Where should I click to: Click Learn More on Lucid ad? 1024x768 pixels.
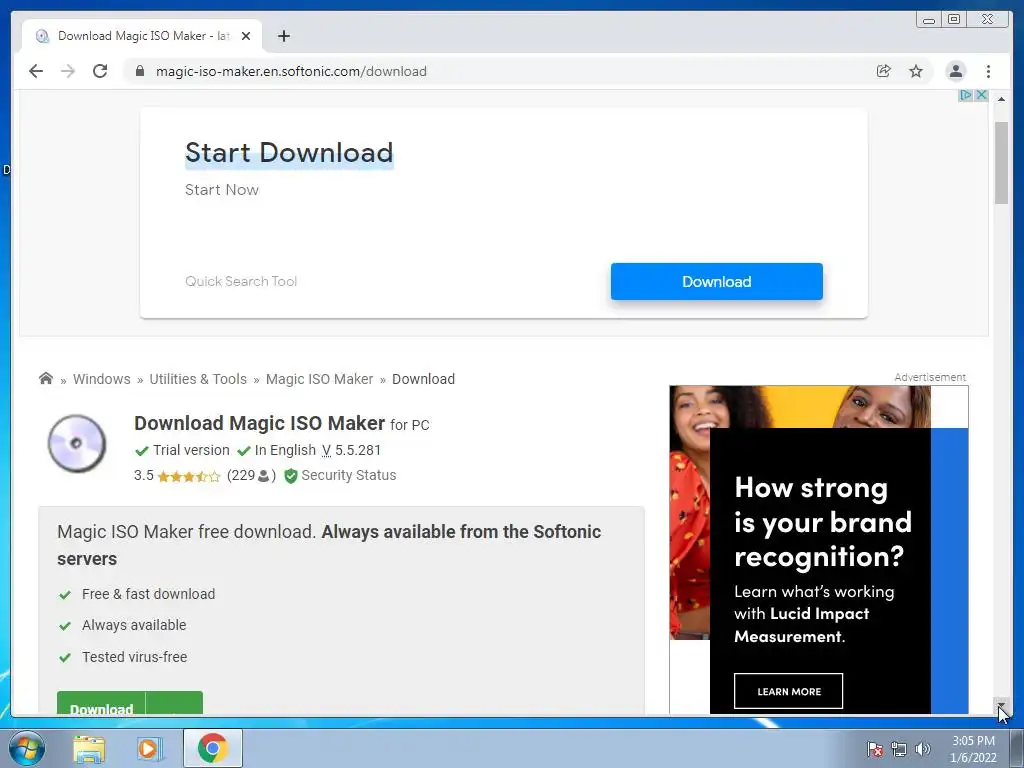(788, 691)
